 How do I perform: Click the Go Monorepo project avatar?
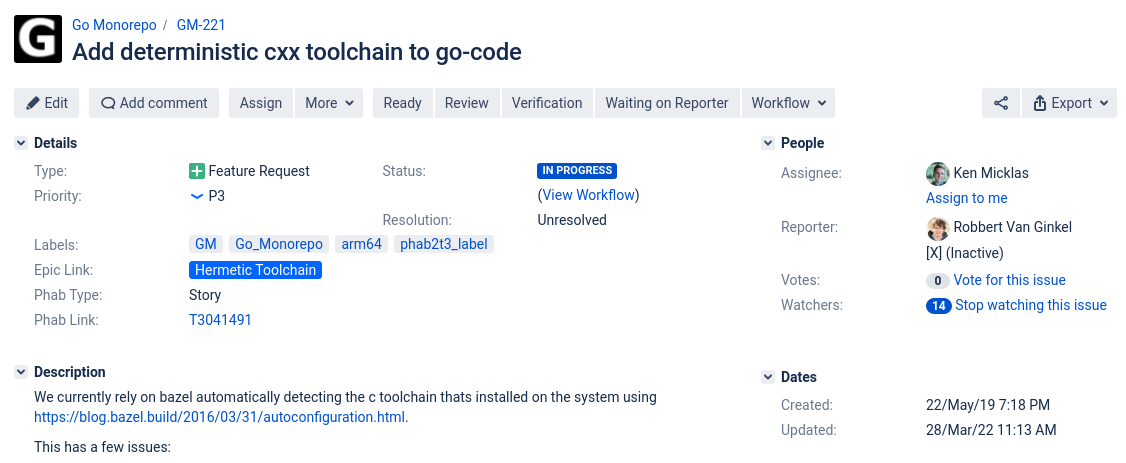coord(38,39)
